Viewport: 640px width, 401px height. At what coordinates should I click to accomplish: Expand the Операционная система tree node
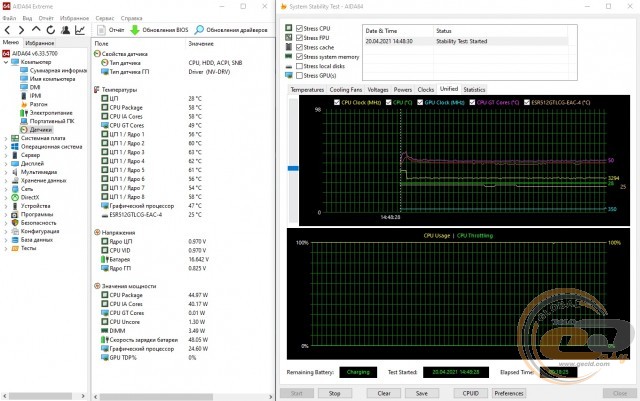pos(6,147)
